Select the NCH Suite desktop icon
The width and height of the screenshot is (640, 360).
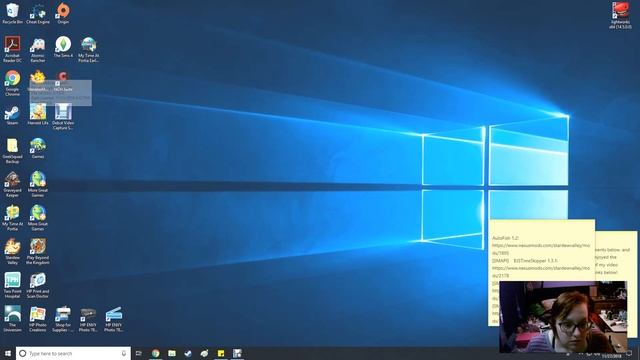pyautogui.click(x=63, y=82)
